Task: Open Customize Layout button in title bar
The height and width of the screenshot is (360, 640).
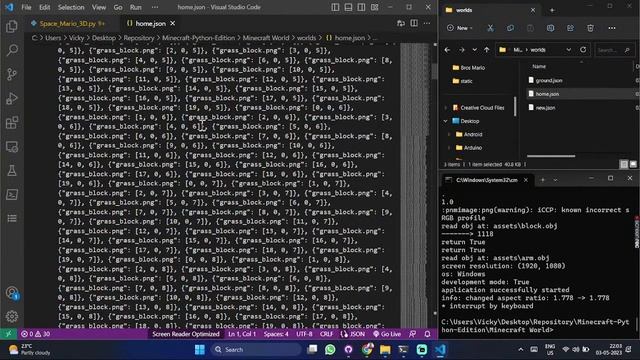Action: click(x=374, y=7)
